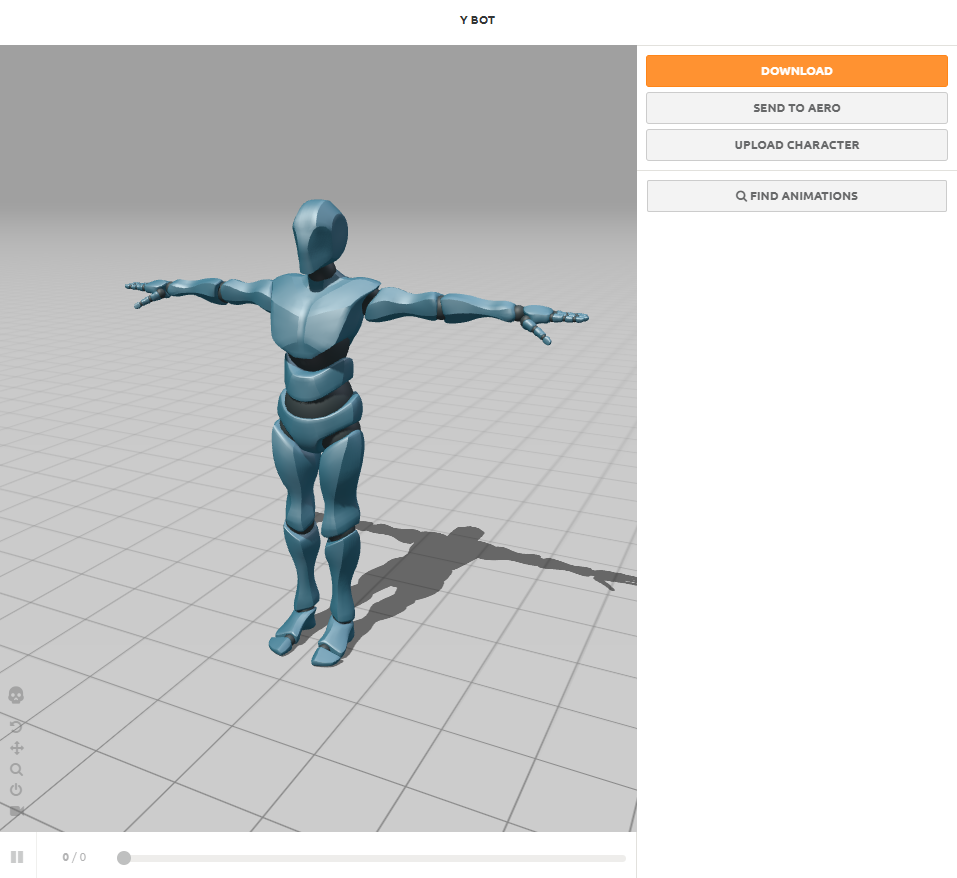Pause the animation playback
The image size is (957, 878).
click(17, 857)
